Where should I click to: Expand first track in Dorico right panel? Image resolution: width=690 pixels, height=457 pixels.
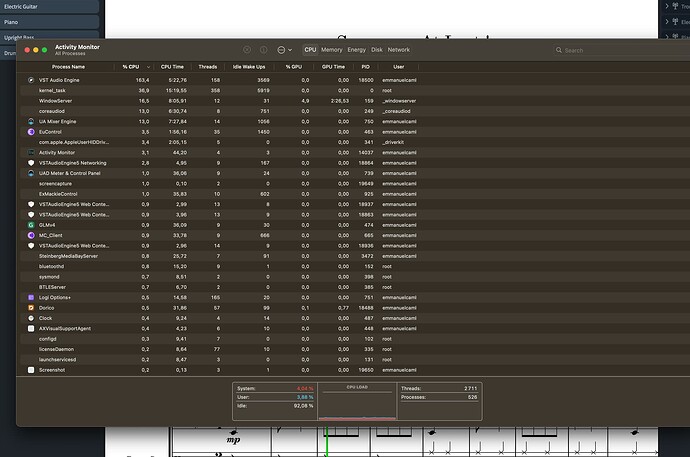[667, 6]
